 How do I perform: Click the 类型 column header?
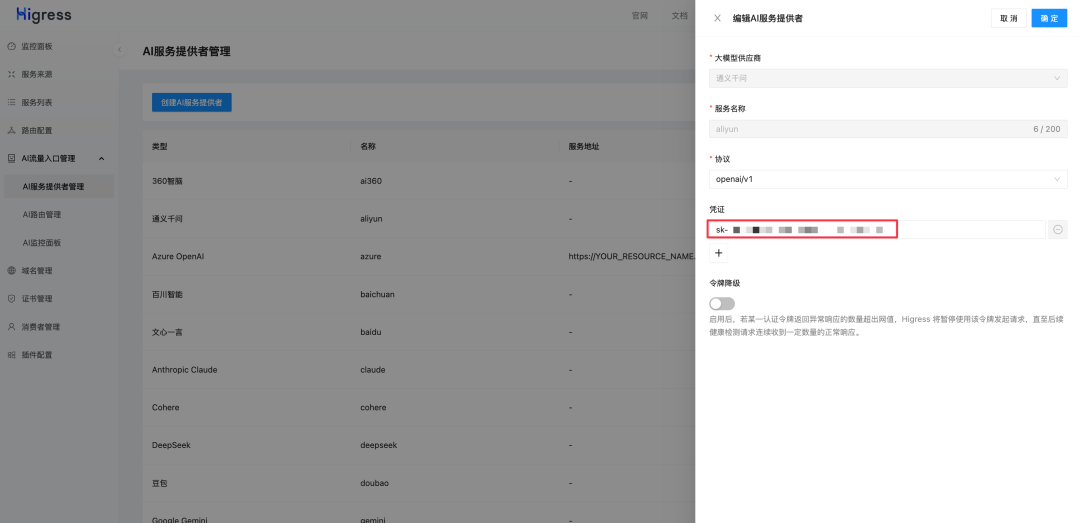159,147
